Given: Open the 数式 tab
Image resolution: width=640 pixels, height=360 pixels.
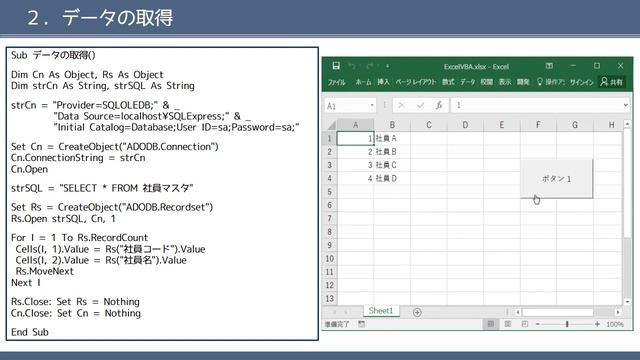Looking at the screenshot, I should pyautogui.click(x=448, y=82).
